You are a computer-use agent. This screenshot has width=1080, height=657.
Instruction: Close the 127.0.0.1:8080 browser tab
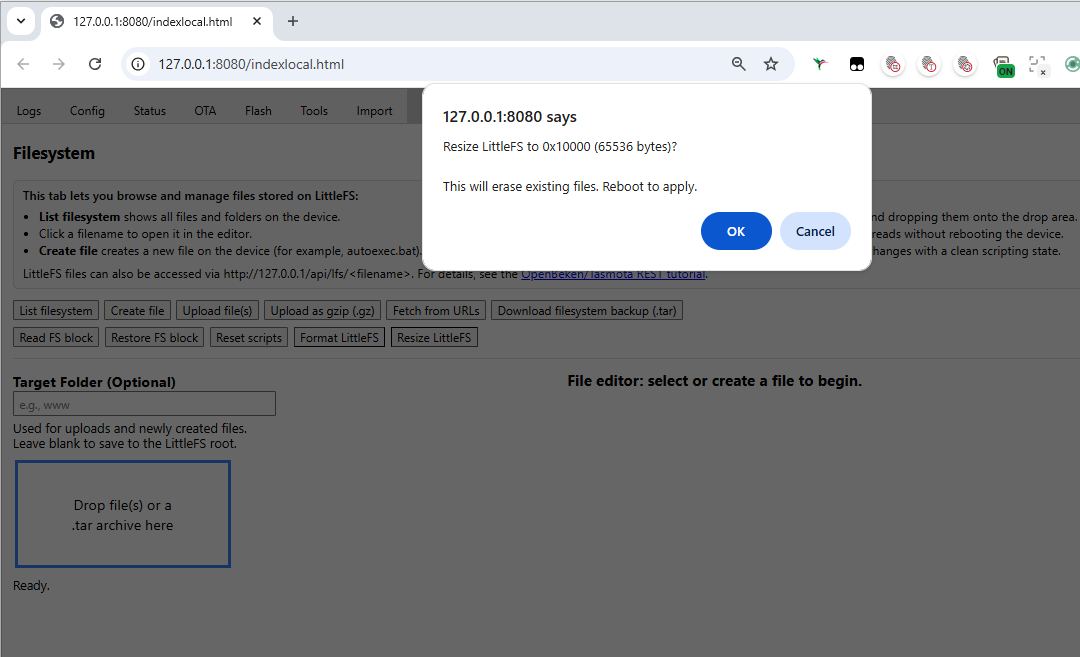click(x=257, y=21)
